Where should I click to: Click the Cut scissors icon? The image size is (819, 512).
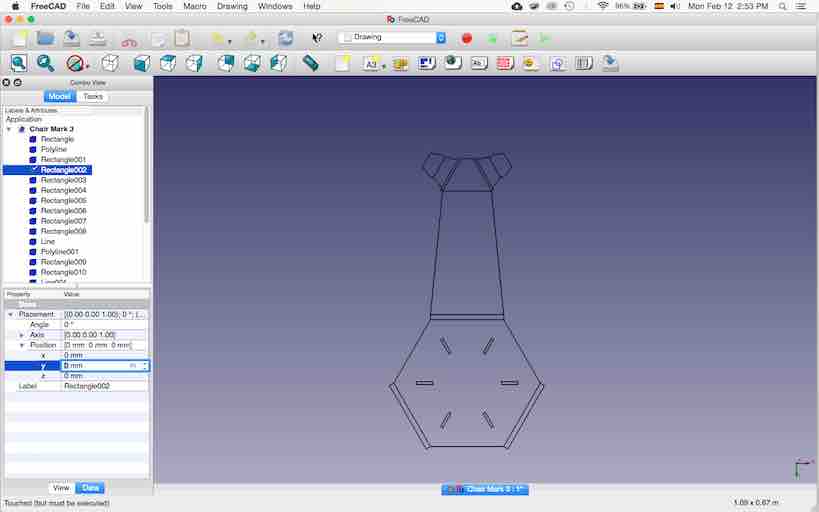point(129,39)
